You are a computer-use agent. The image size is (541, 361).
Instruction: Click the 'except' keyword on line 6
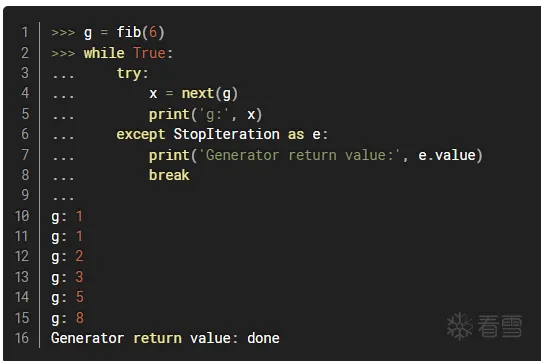click(141, 134)
